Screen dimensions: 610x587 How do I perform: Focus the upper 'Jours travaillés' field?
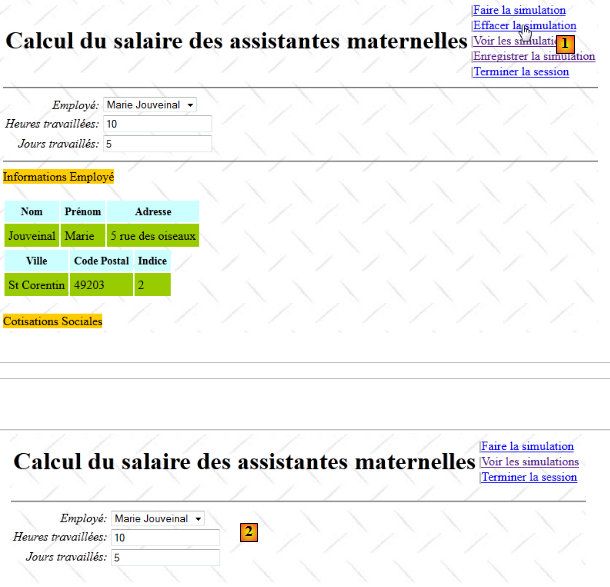click(x=157, y=144)
